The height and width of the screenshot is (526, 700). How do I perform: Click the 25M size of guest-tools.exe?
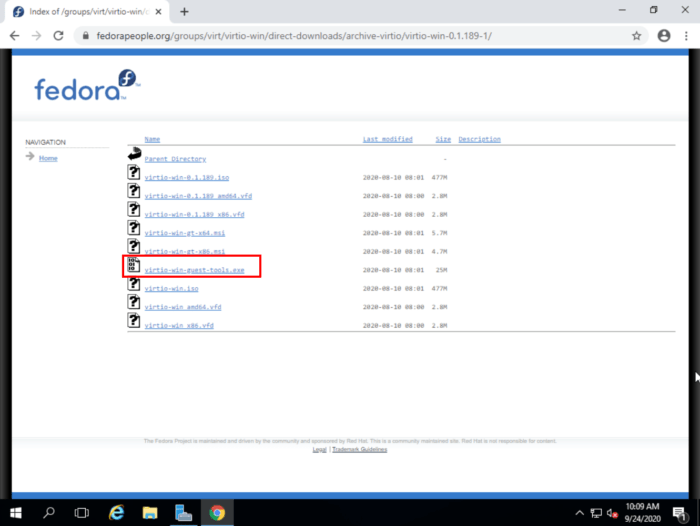click(441, 270)
